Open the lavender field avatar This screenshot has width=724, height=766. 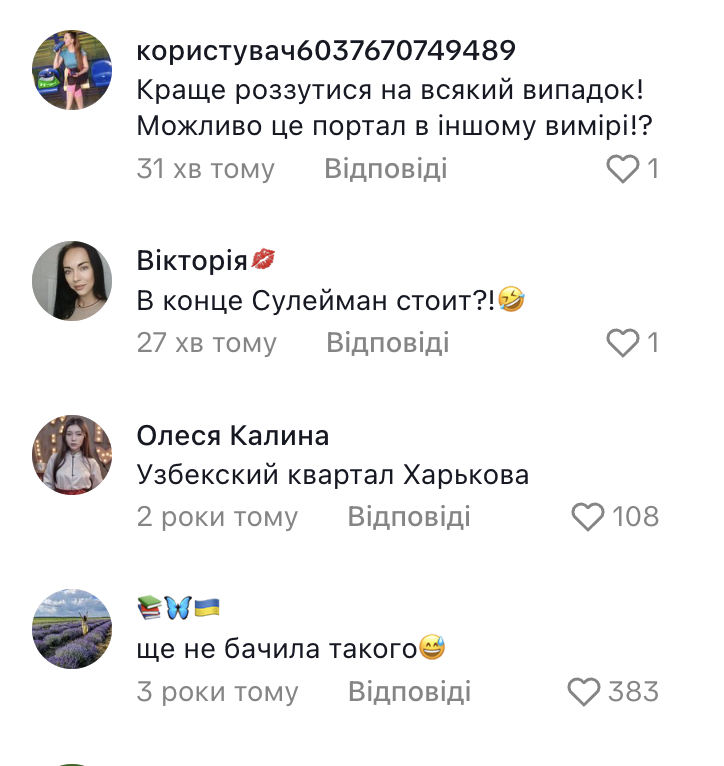[72, 629]
